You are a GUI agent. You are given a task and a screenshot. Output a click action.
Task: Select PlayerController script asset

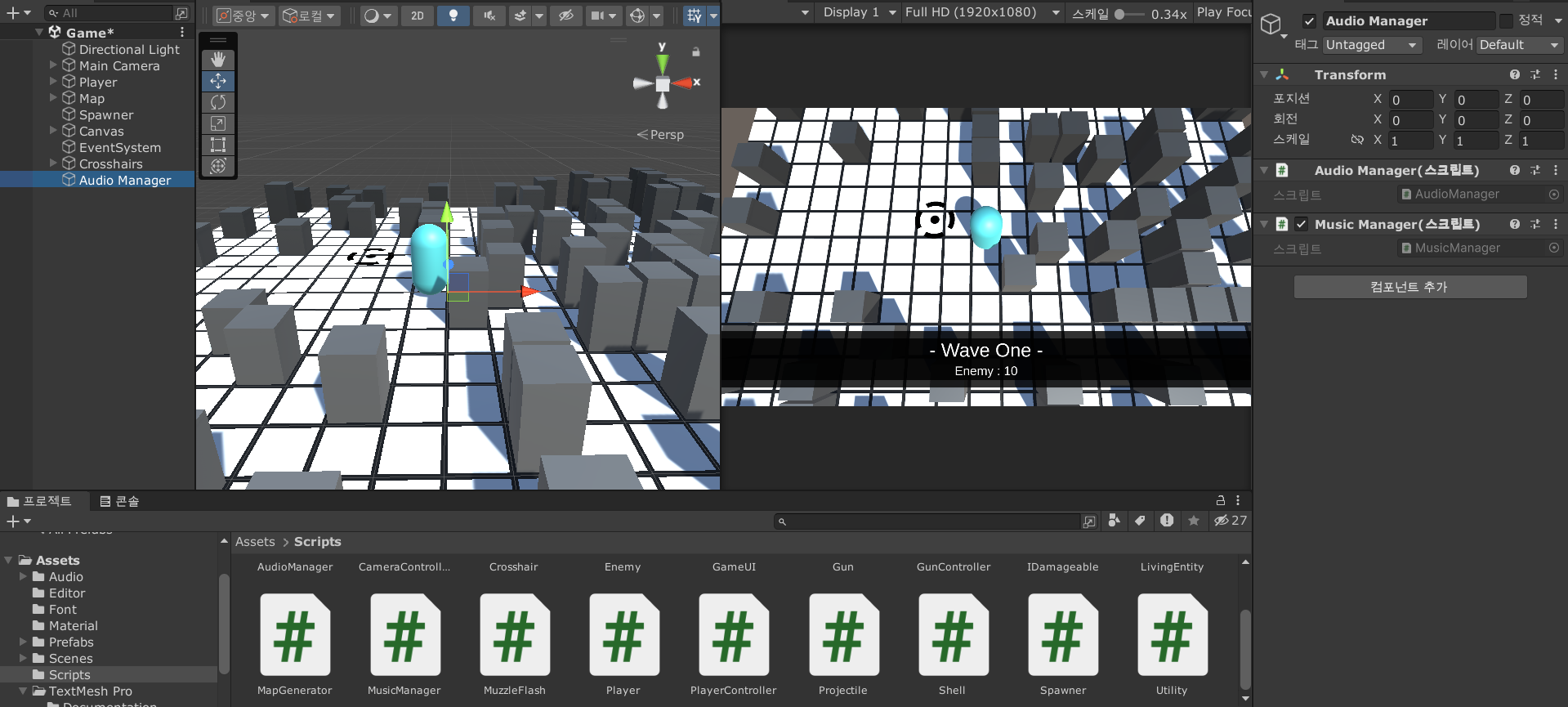[734, 645]
